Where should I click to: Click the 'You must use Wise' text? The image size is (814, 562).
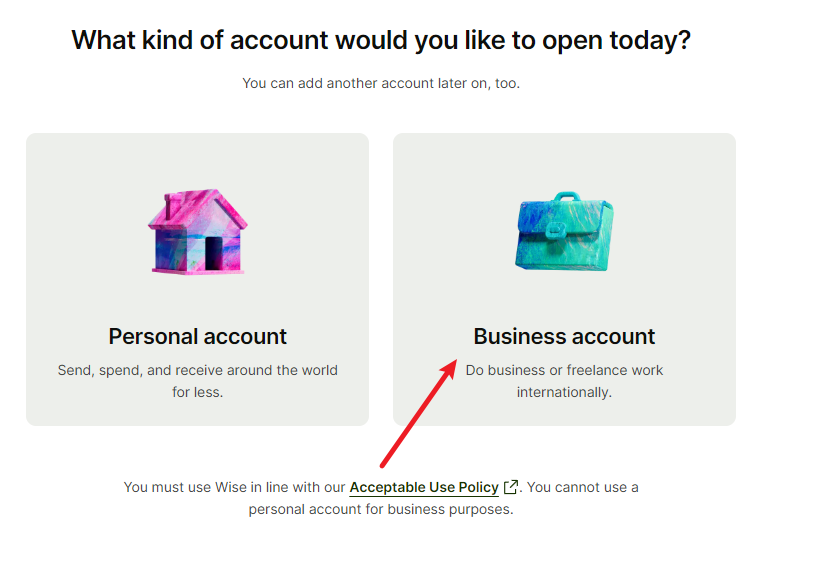(234, 488)
